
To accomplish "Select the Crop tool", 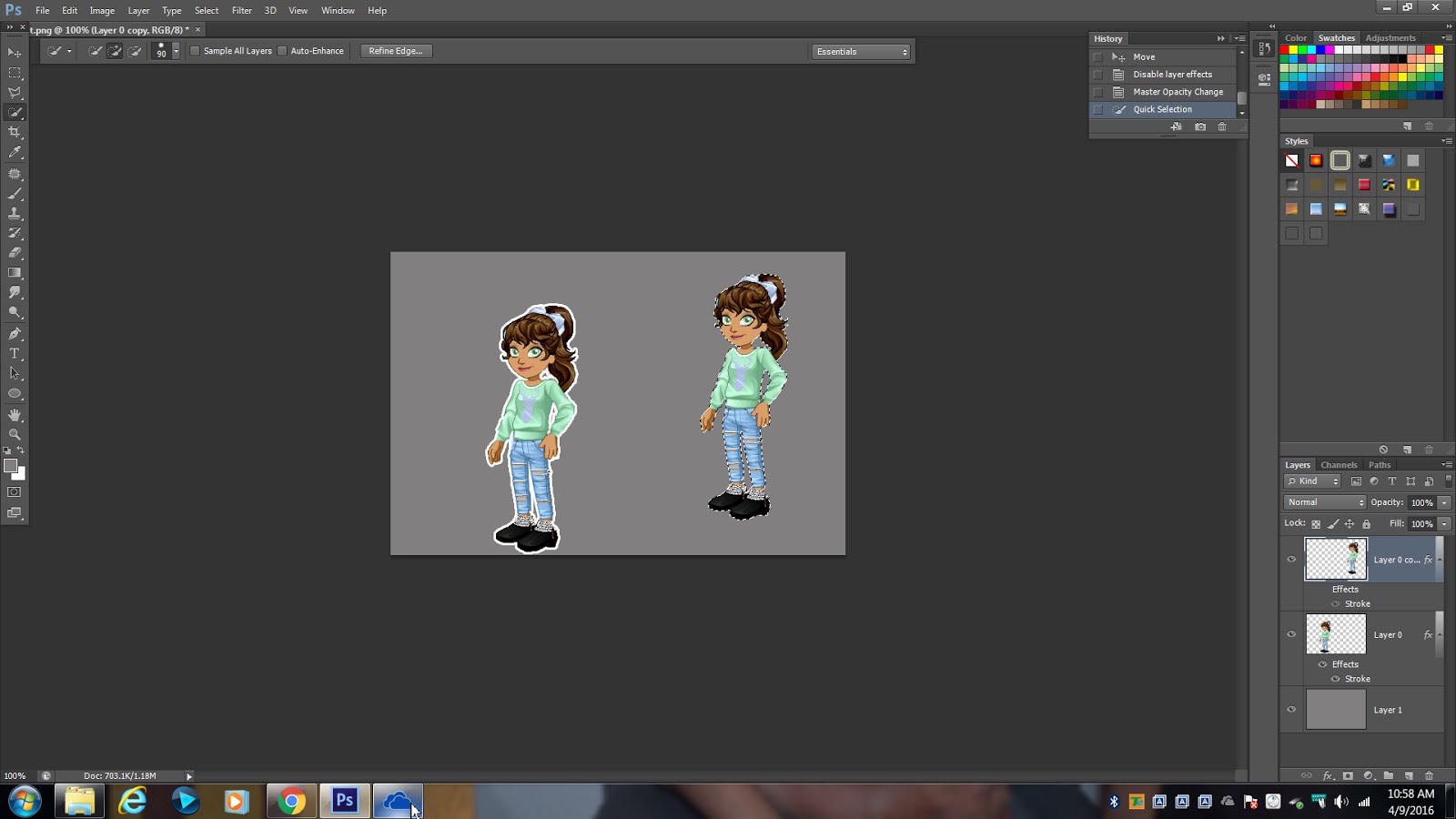I will coord(15,133).
